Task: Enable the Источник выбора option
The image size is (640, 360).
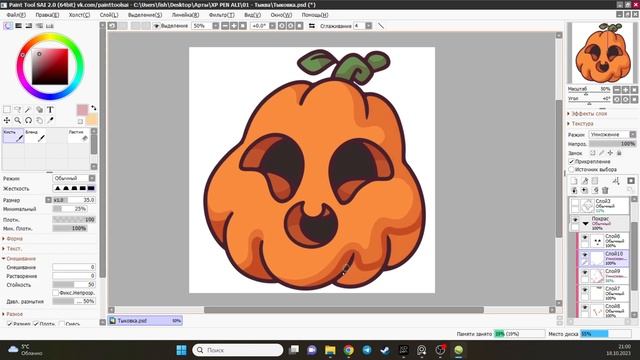Action: (571, 169)
